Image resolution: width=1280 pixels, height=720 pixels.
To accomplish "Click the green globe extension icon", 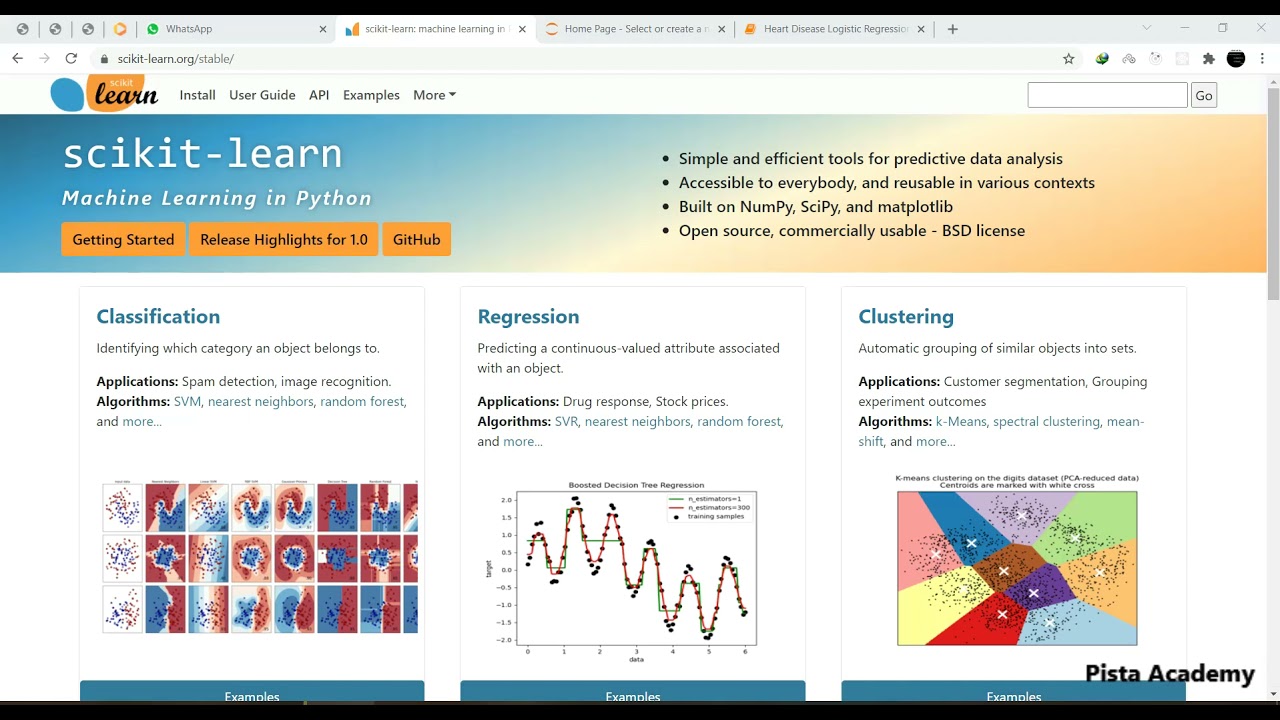I will (1102, 59).
